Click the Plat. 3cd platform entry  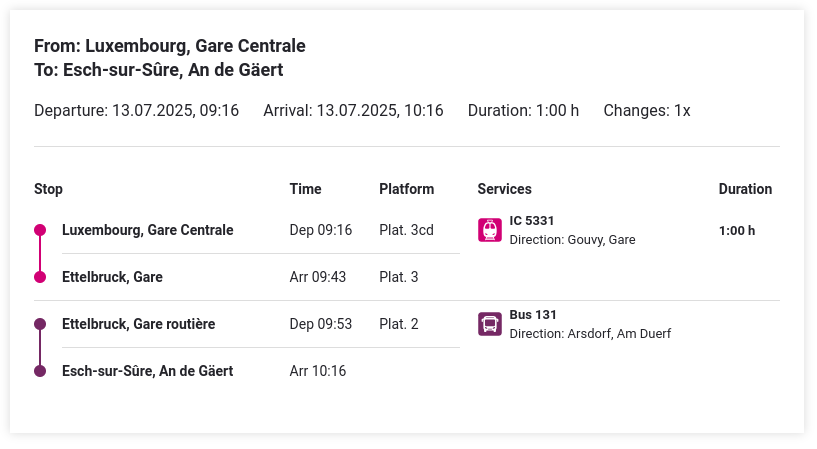pos(406,230)
